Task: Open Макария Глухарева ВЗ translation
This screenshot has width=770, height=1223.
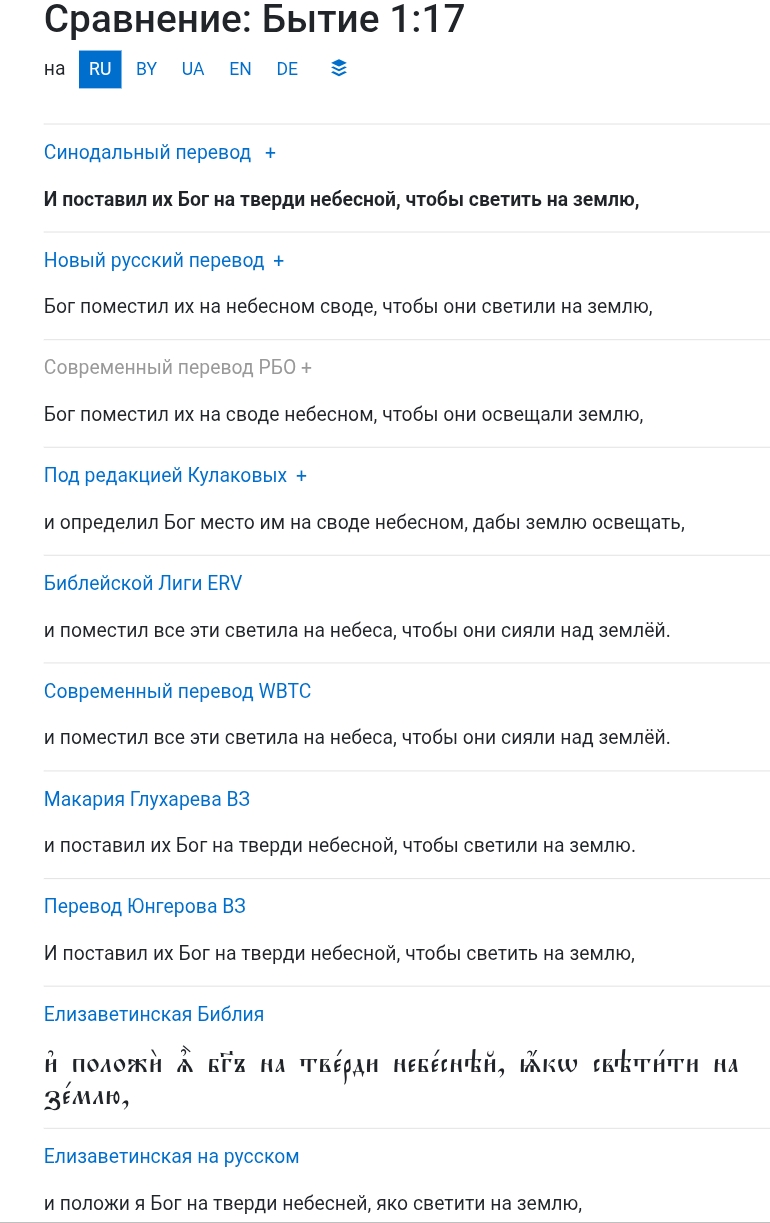Action: [x=146, y=799]
